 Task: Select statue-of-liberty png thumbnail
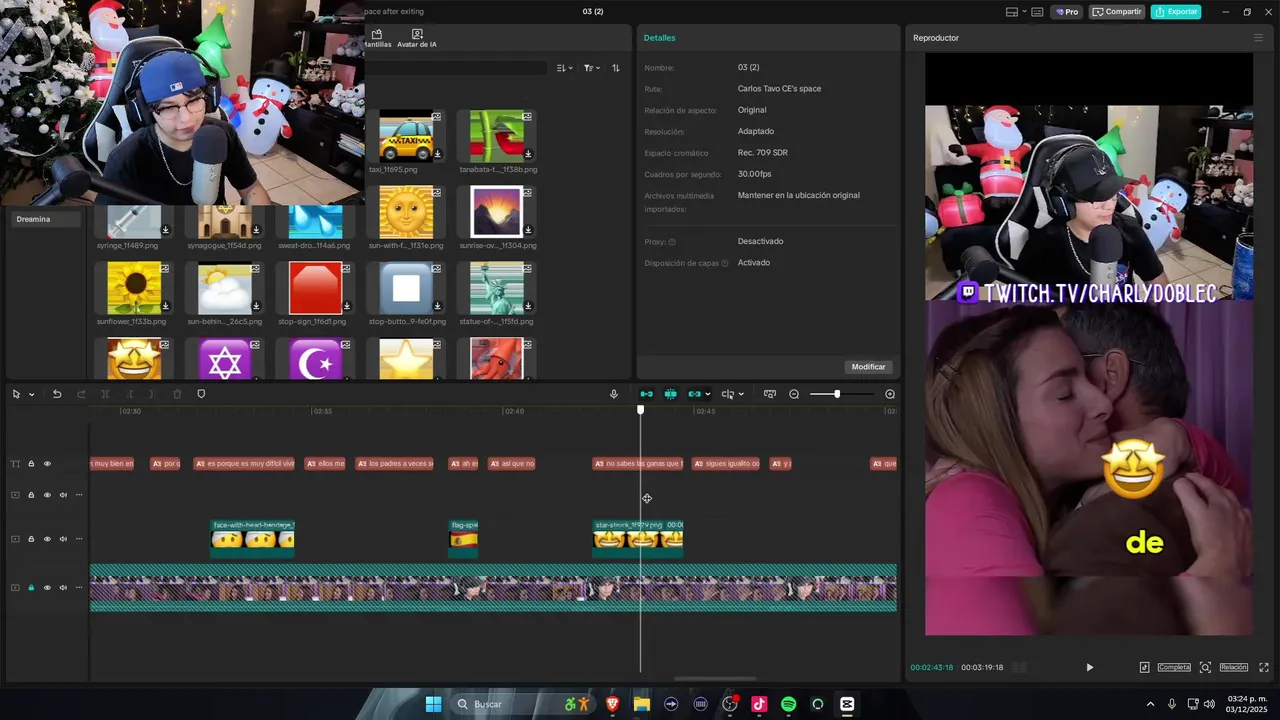(x=497, y=288)
